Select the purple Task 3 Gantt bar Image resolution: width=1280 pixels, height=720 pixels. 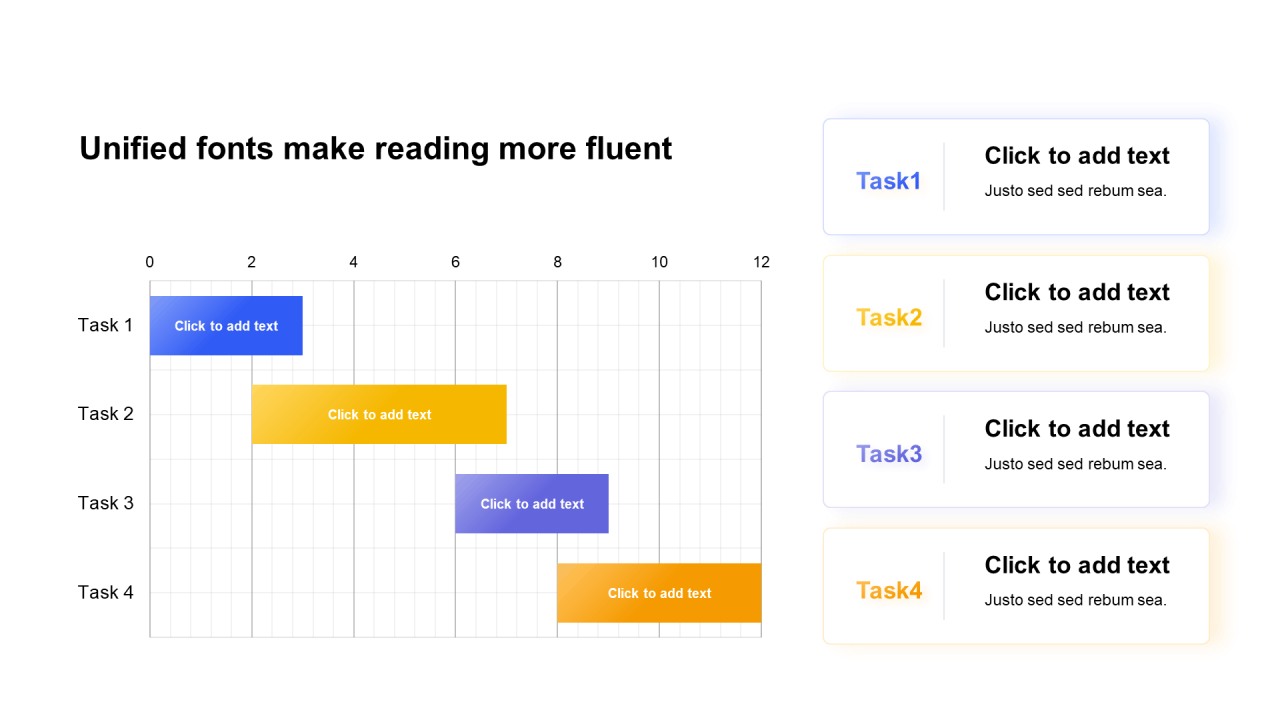pos(532,504)
